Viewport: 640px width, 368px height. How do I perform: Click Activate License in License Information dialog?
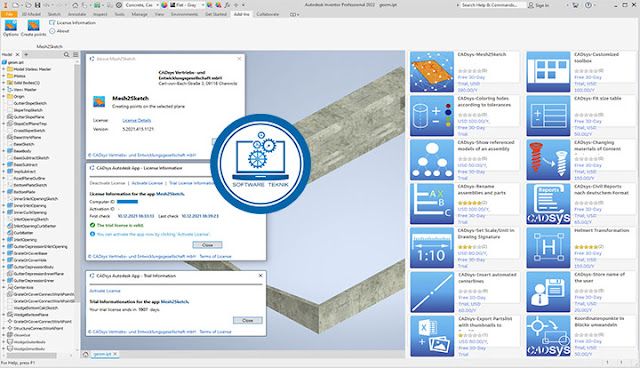(147, 183)
